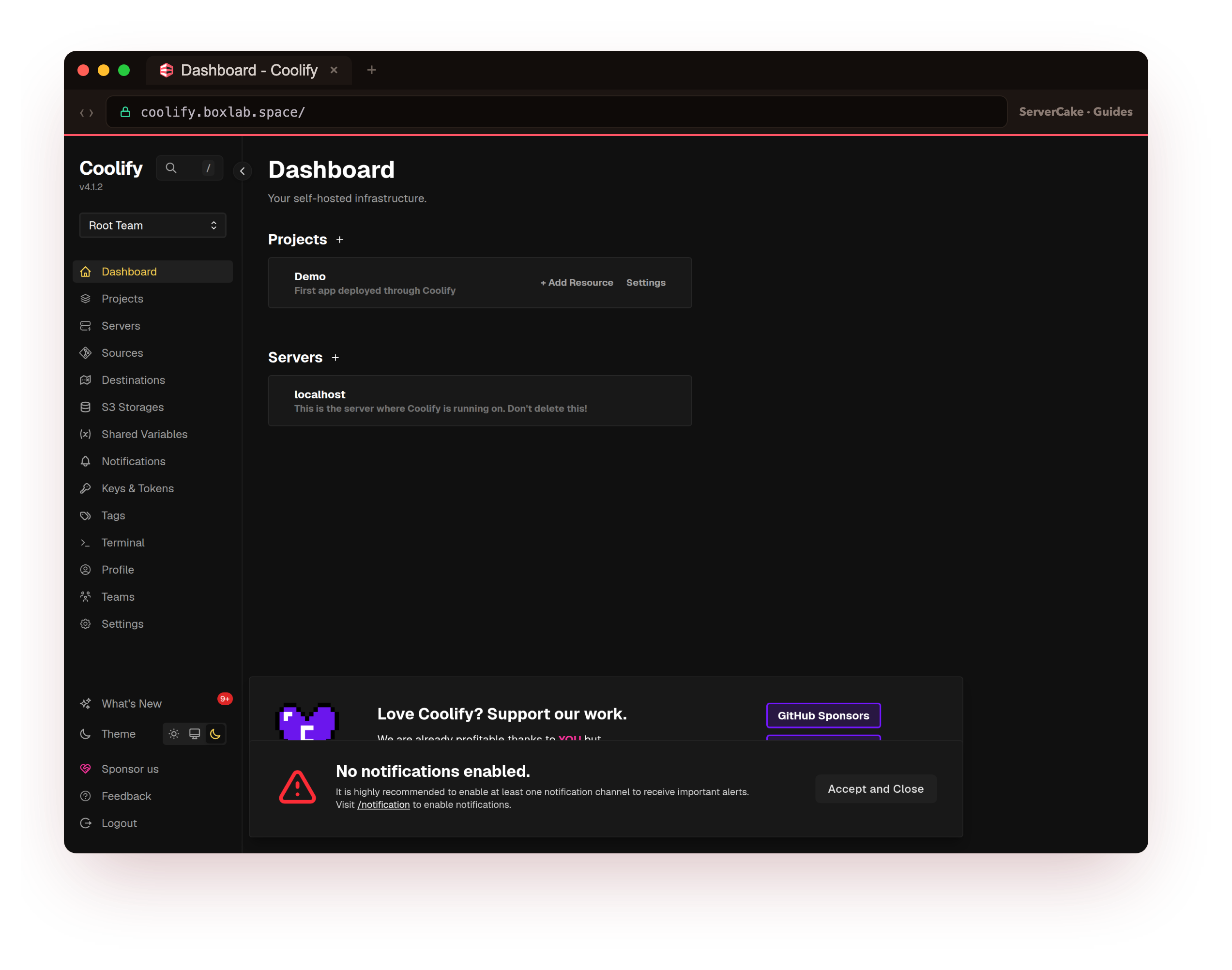
Task: Close the Dashboard - Coolify tab
Action: (x=334, y=70)
